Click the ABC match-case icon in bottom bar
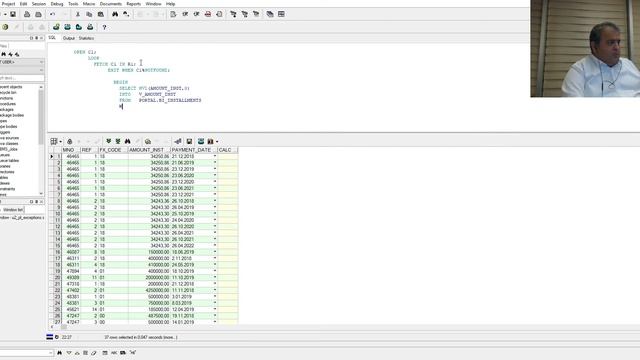The height and width of the screenshot is (360, 640). [114, 353]
